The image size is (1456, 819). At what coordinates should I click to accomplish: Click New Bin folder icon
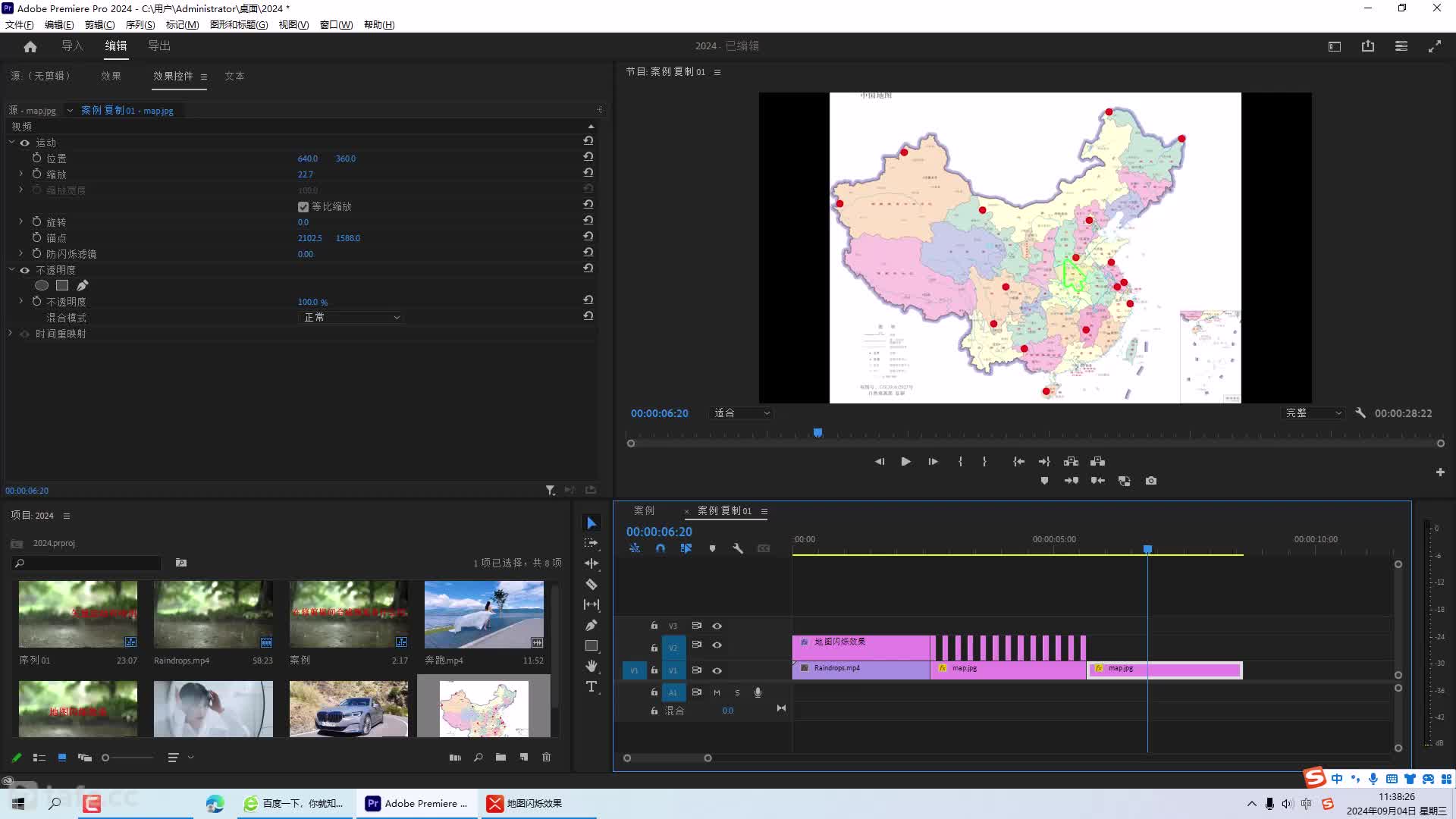point(500,757)
